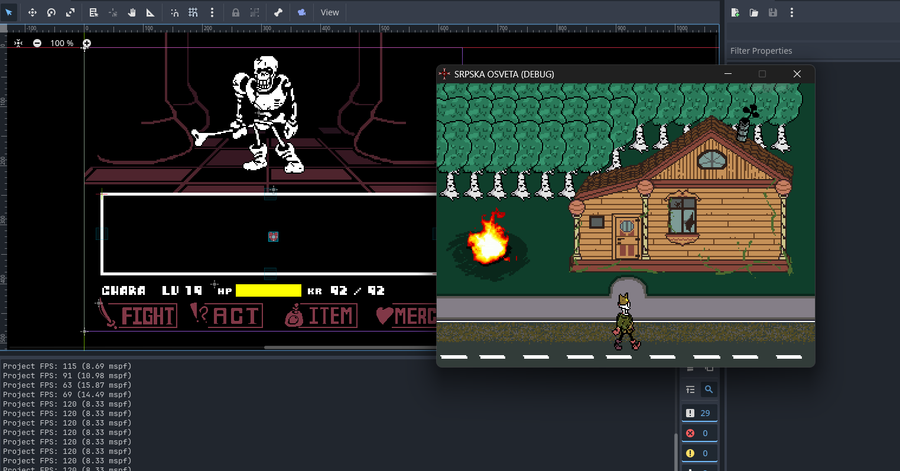
Task: Click the wooden house door in game window
Action: [x=627, y=236]
